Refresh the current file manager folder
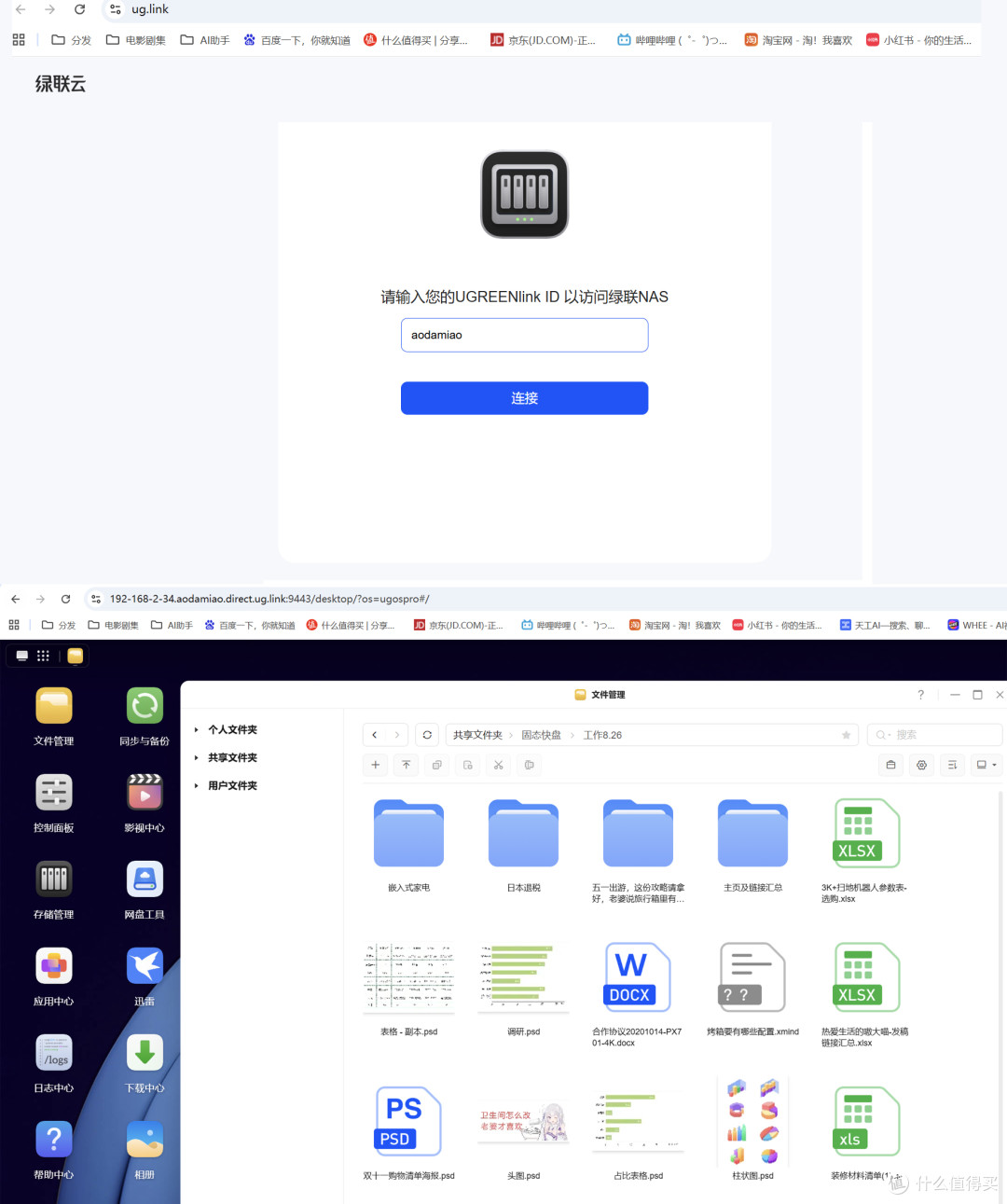The image size is (1007, 1204). [x=427, y=735]
